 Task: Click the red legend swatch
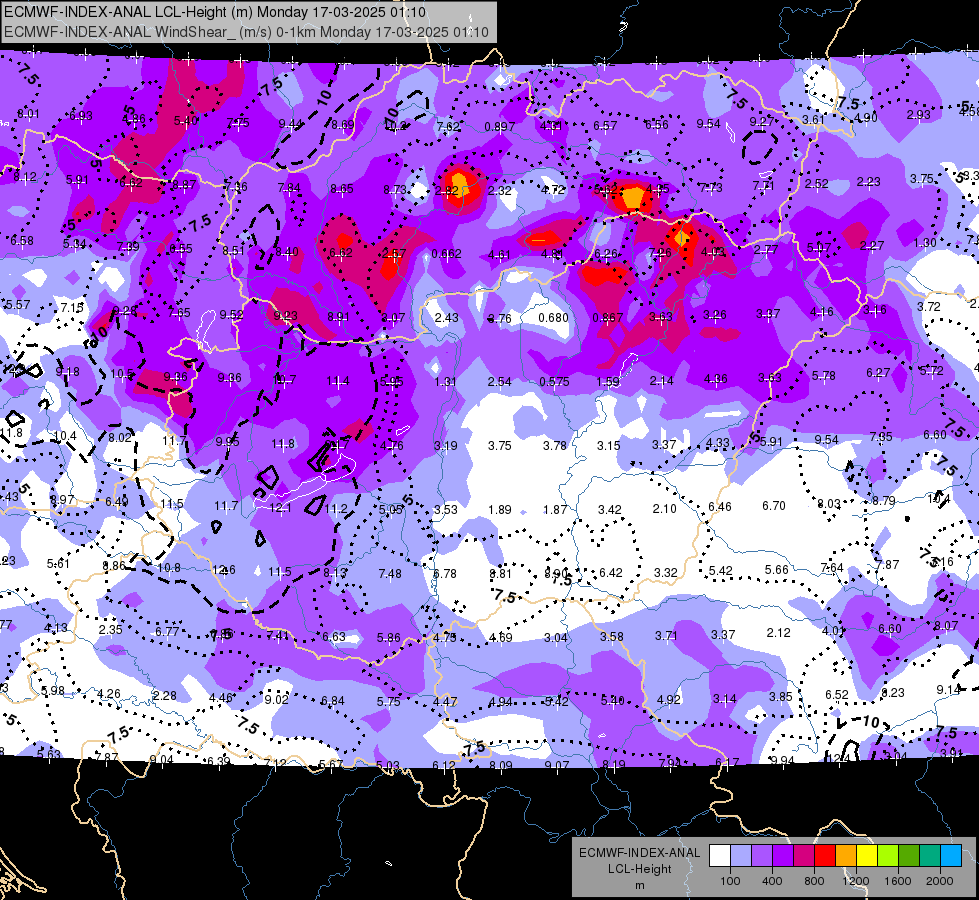[825, 856]
